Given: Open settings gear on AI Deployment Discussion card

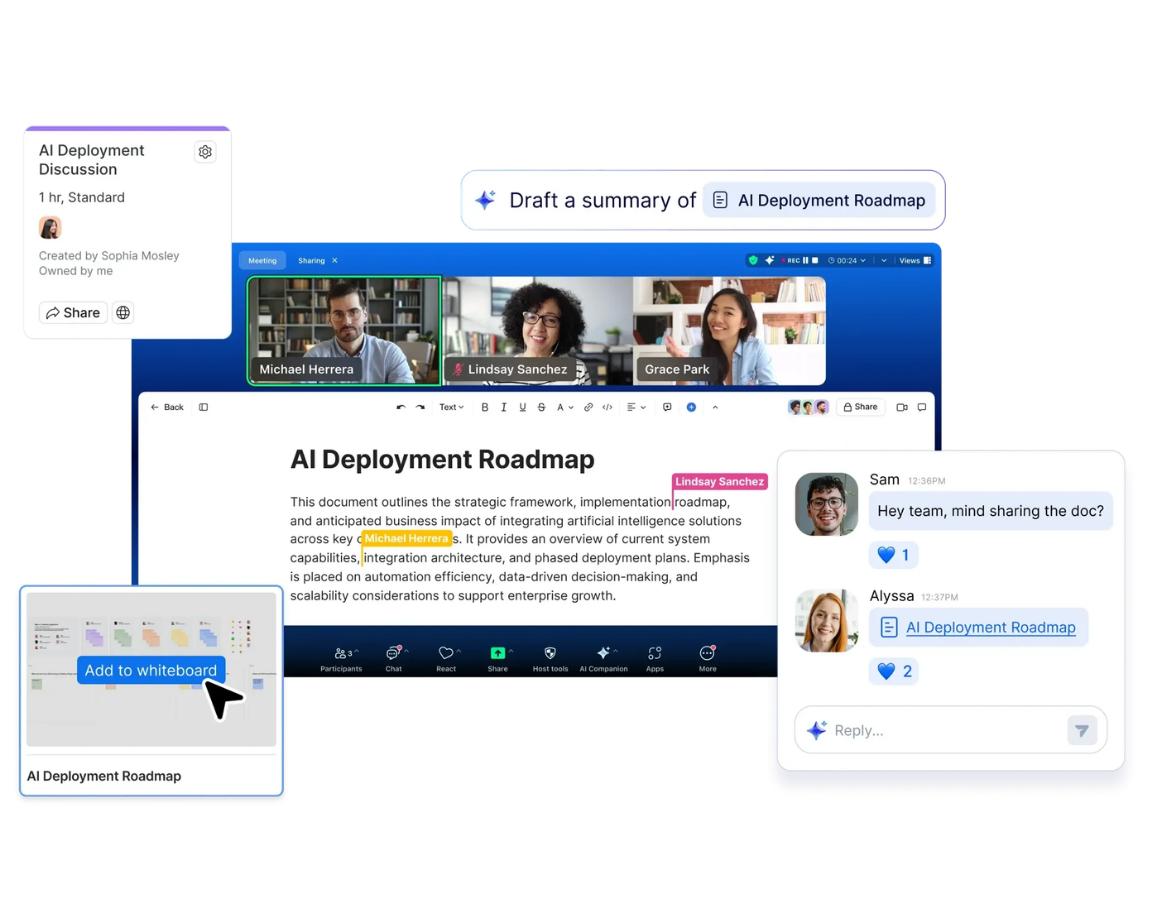Looking at the screenshot, I should [x=205, y=152].
